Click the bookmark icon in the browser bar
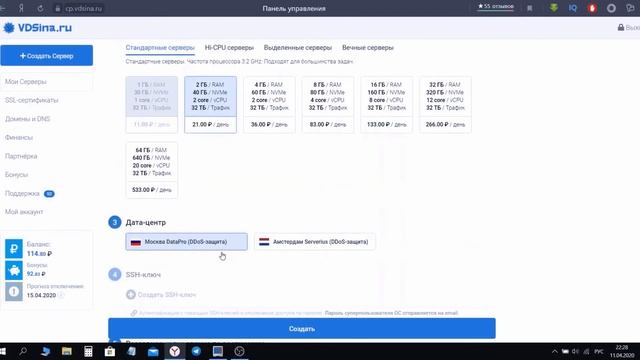Screen dimensions: 640x360 click(530, 8)
